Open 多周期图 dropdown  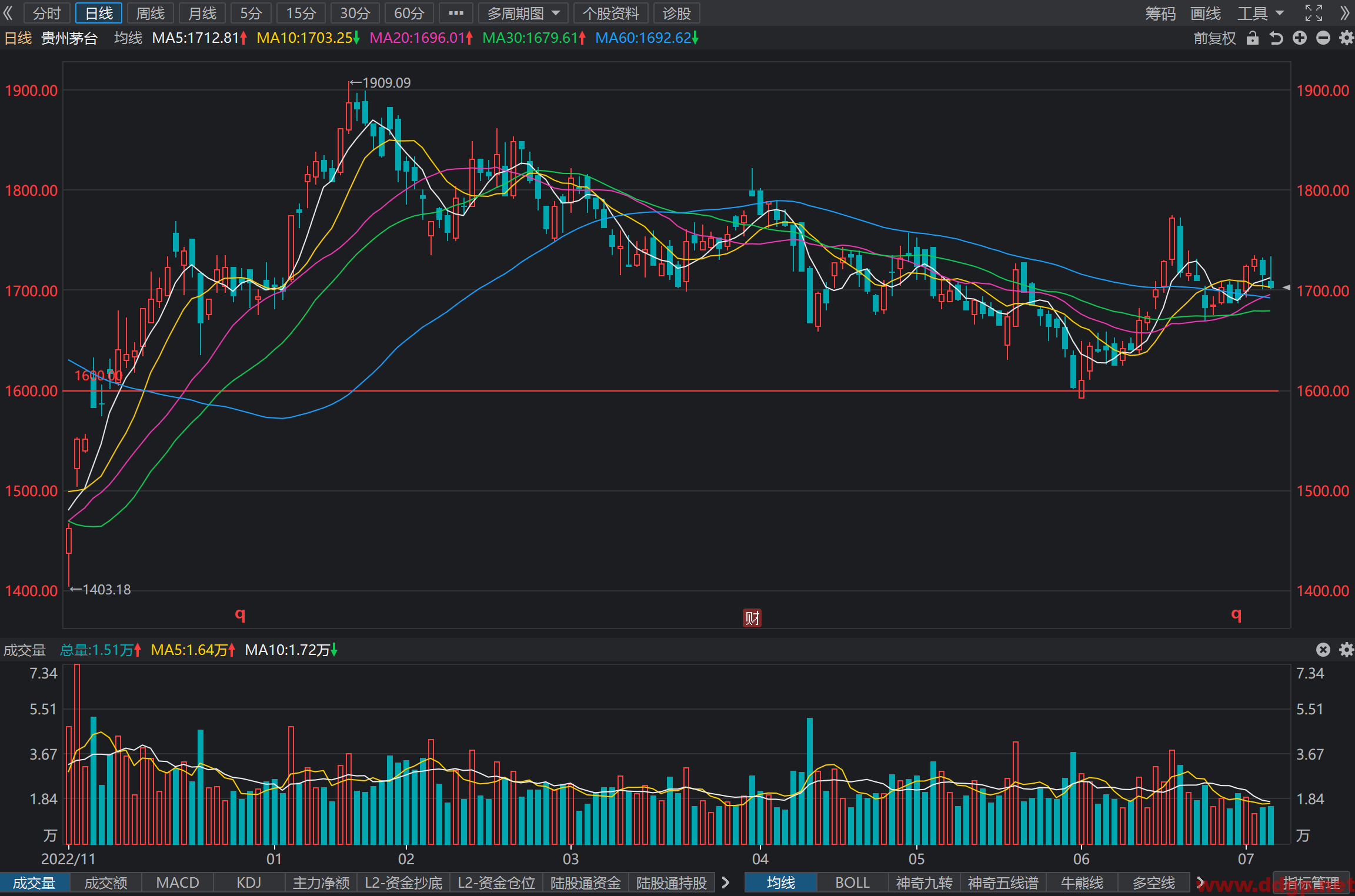(523, 13)
